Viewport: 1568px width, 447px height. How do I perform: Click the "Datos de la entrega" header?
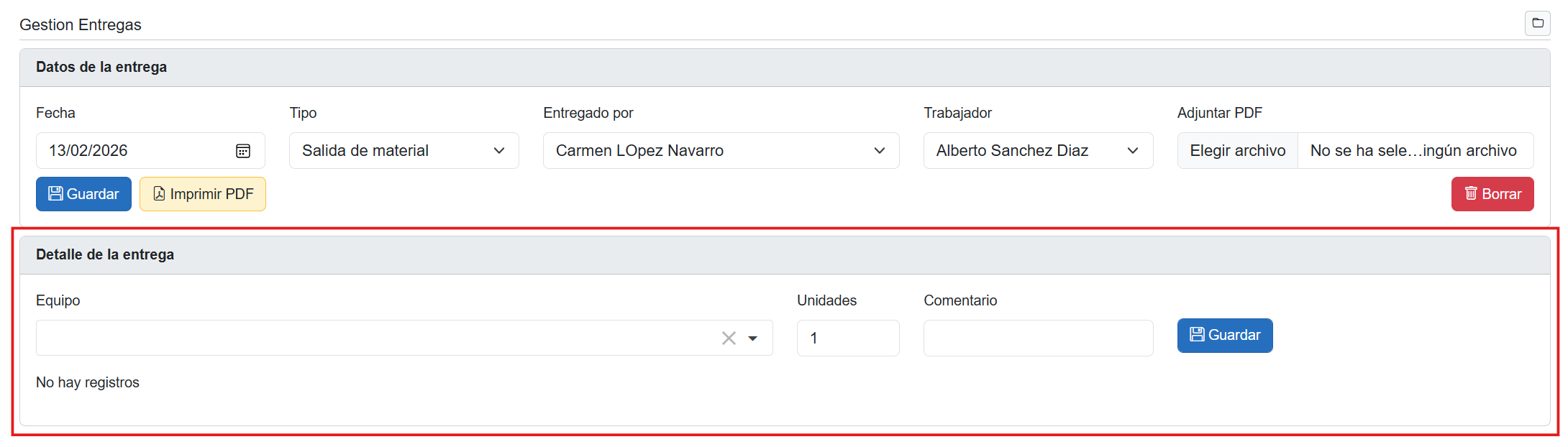[x=101, y=67]
